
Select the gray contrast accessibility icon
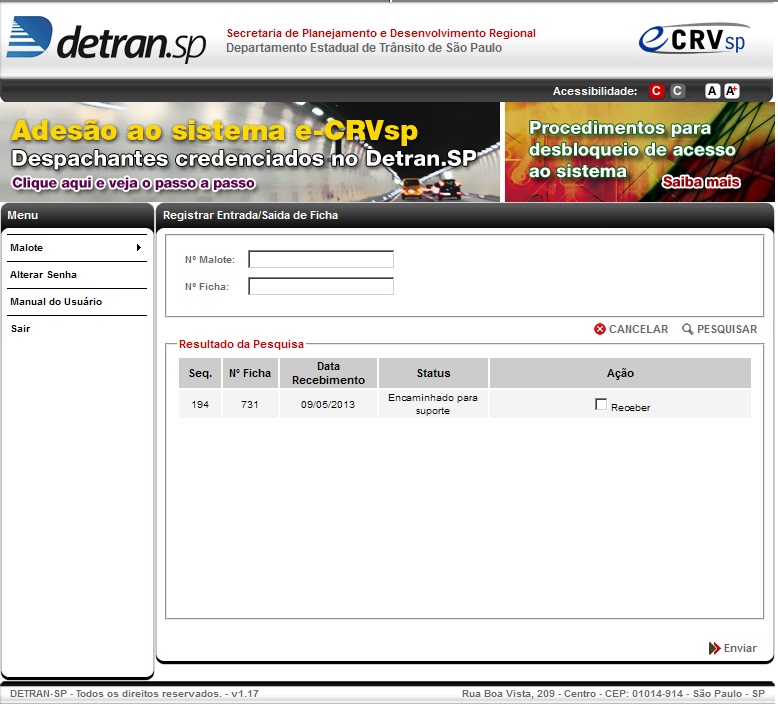click(x=677, y=91)
